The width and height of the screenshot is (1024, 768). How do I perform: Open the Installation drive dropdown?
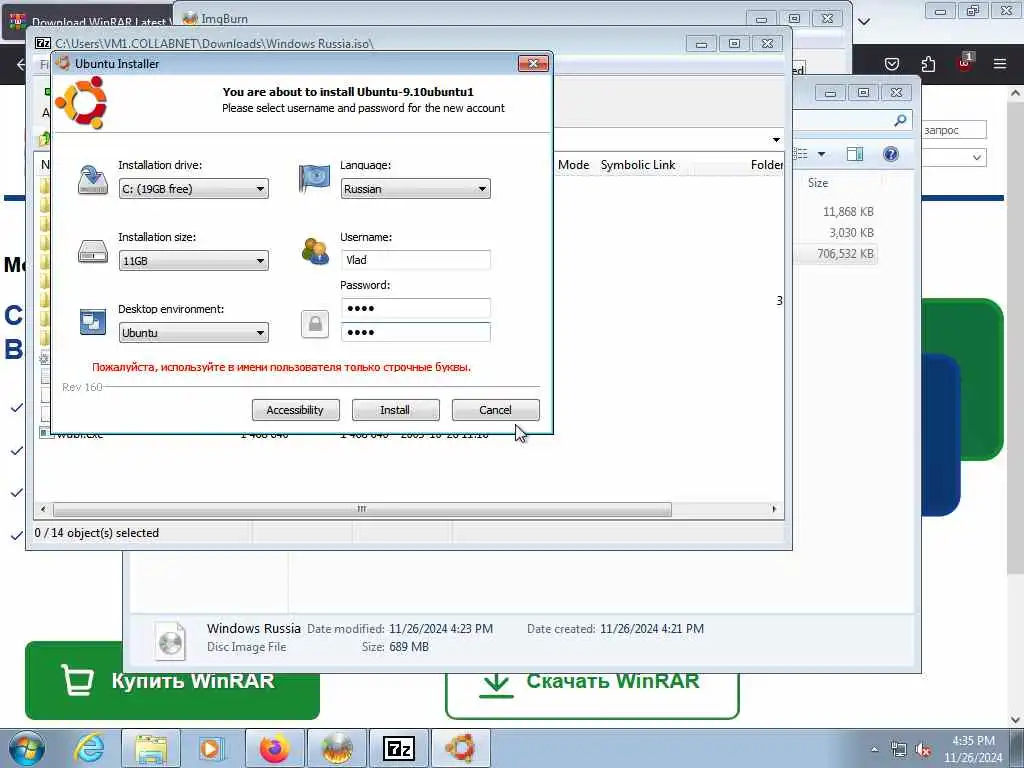click(x=193, y=189)
